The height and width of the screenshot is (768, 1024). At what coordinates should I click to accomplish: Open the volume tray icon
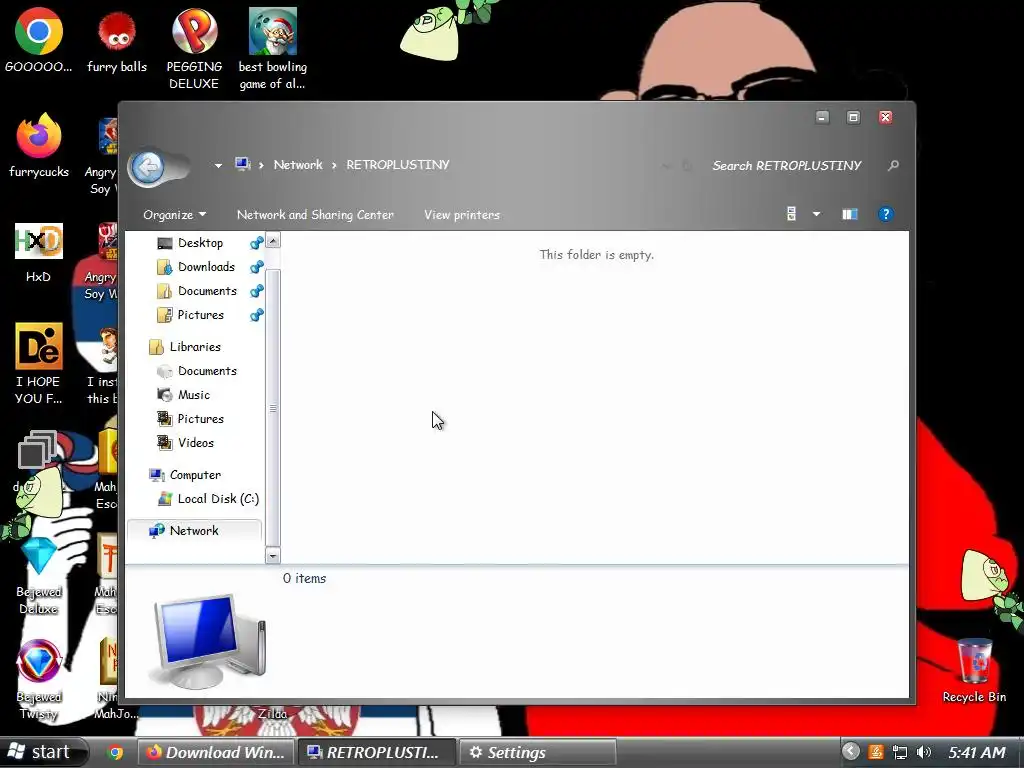point(923,752)
